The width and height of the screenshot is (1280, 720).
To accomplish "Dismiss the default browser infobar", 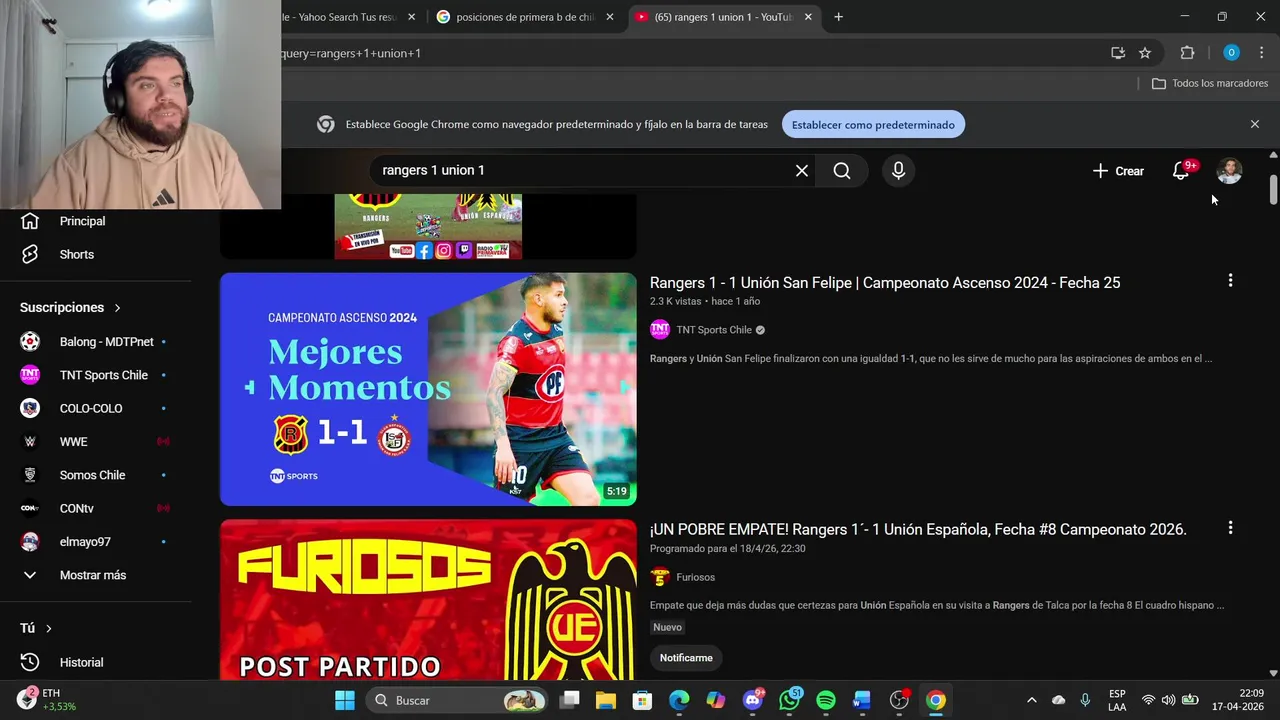I will point(1255,124).
